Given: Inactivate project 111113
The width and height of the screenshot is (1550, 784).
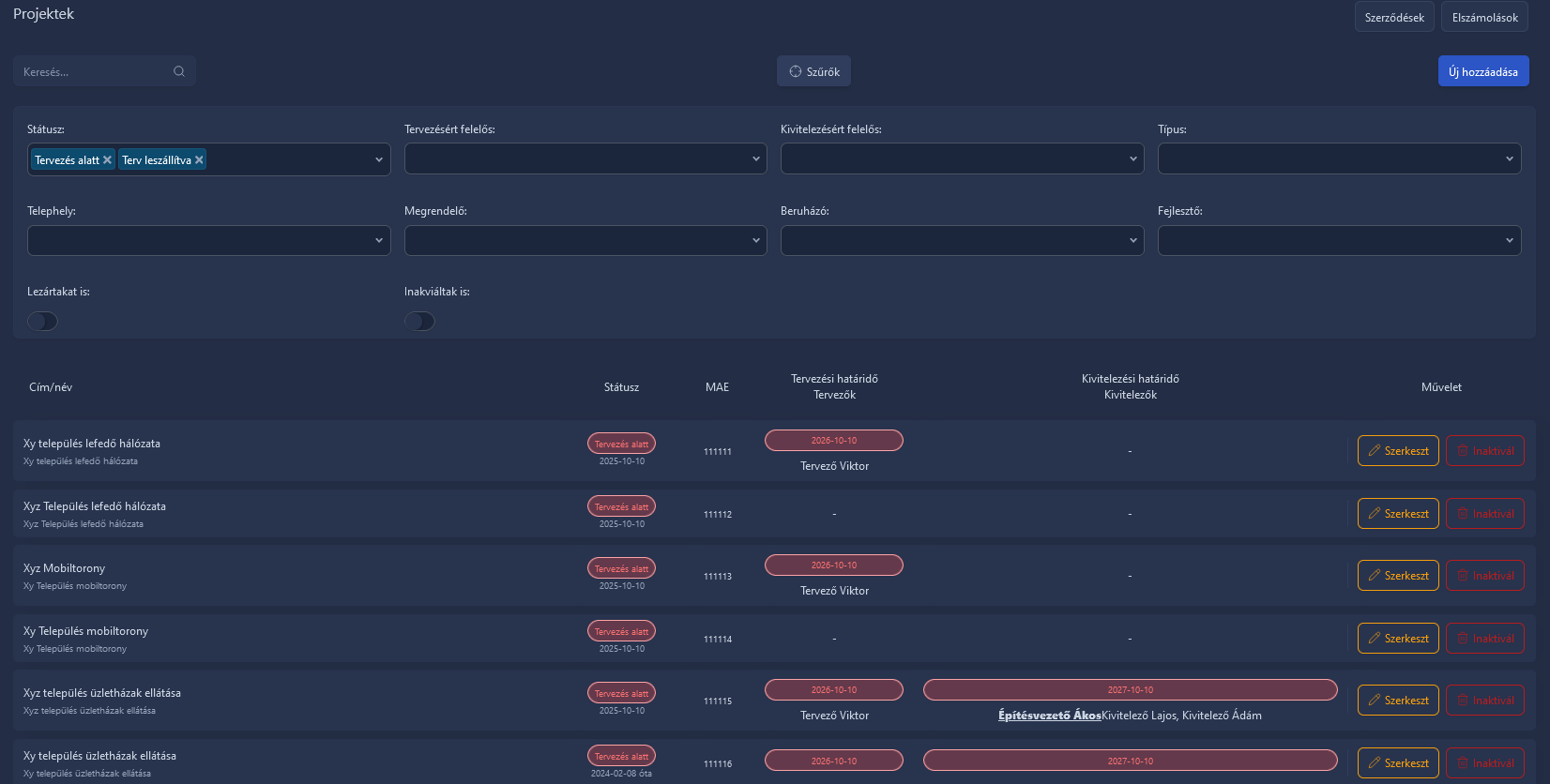Looking at the screenshot, I should [x=1485, y=576].
